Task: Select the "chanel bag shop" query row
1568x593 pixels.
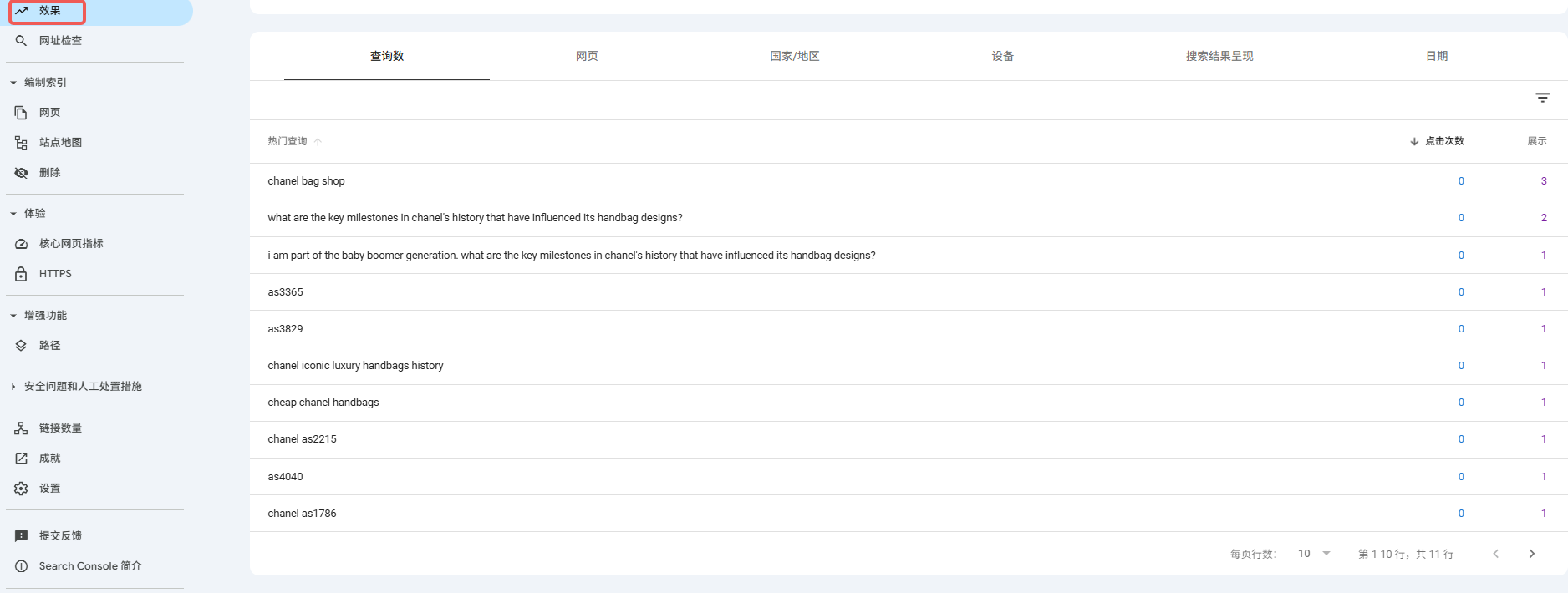Action: (x=306, y=181)
